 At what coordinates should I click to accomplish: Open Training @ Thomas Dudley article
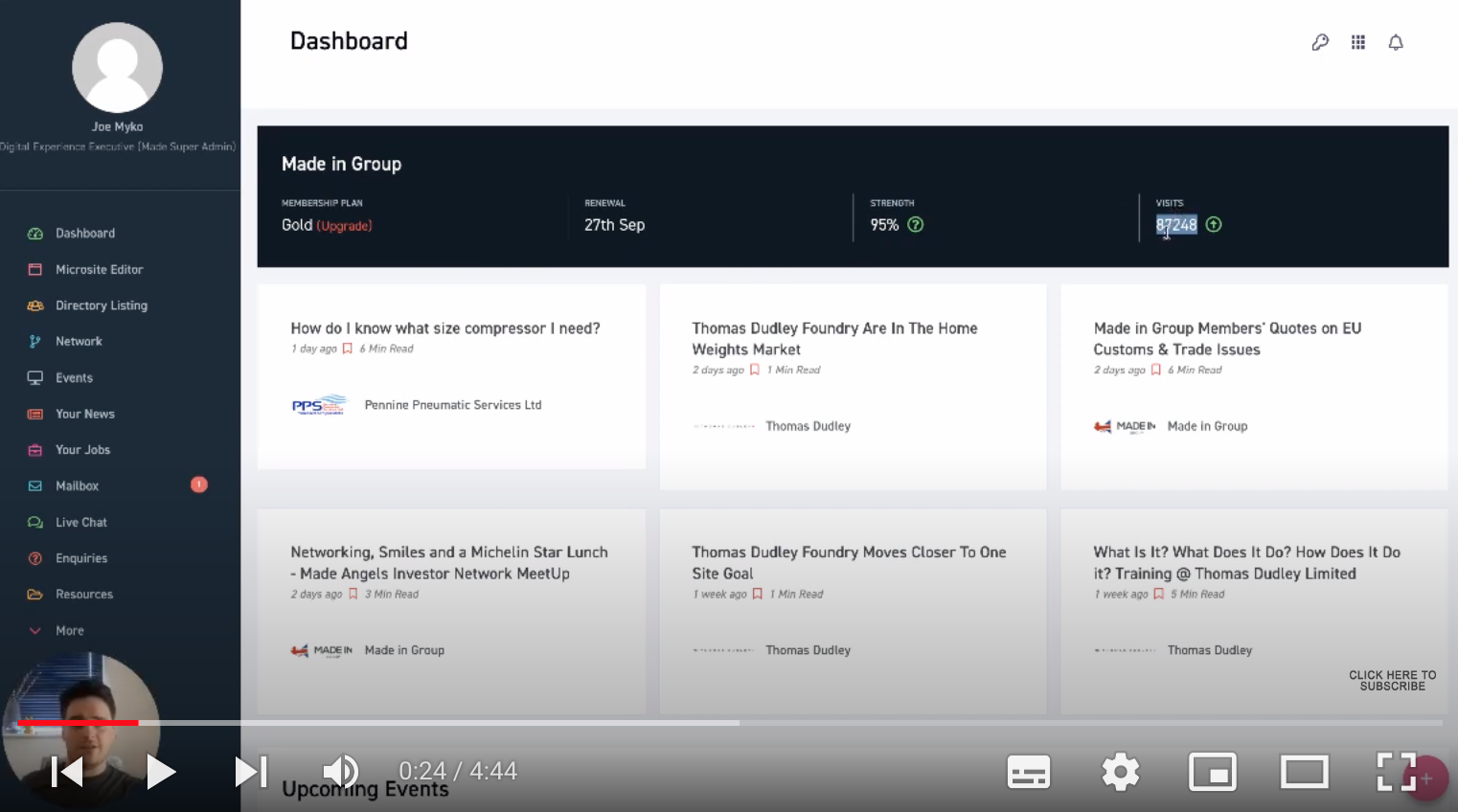[x=1246, y=563]
